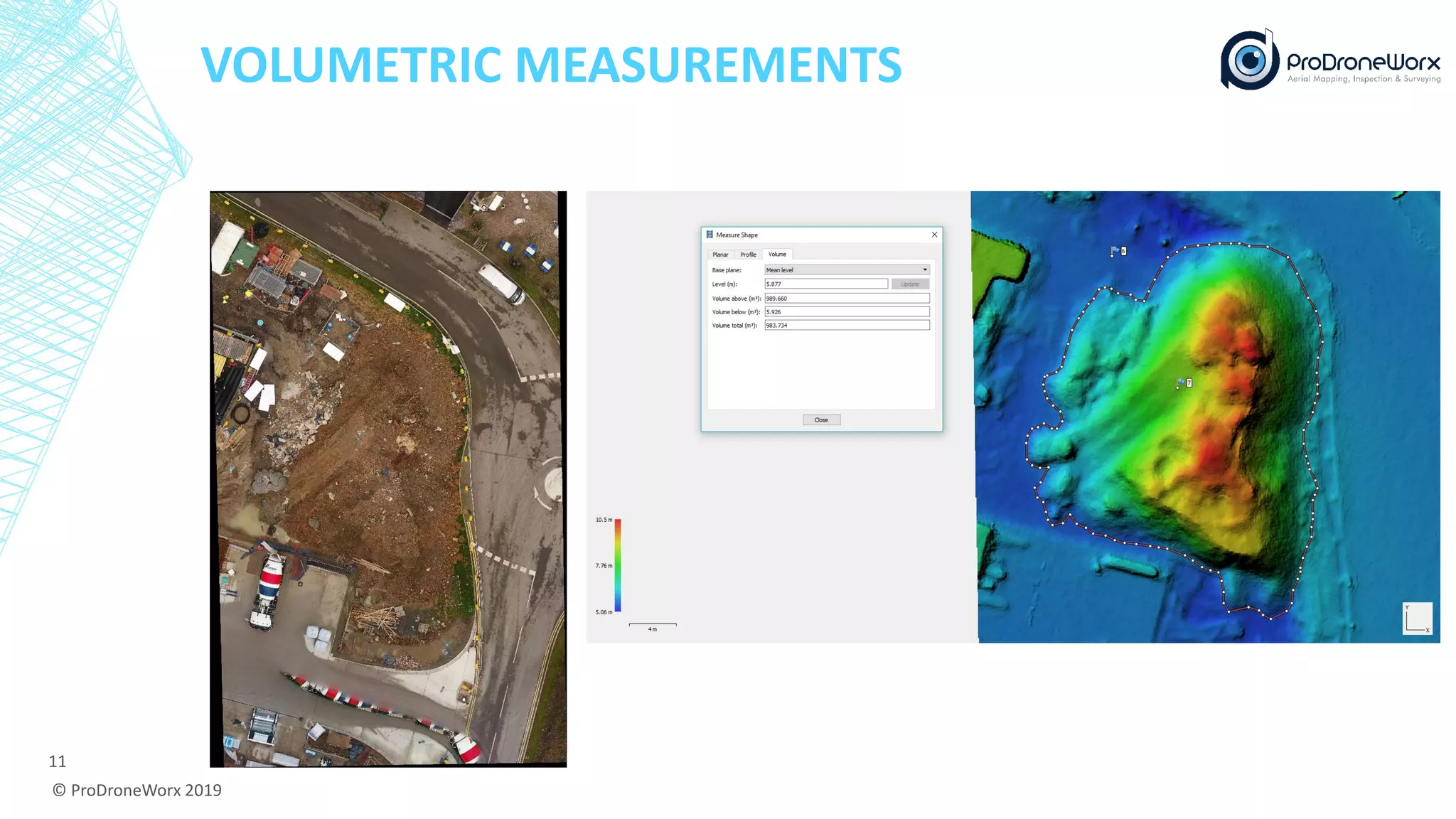Open the Base plane Mean level dropdown

tap(847, 270)
